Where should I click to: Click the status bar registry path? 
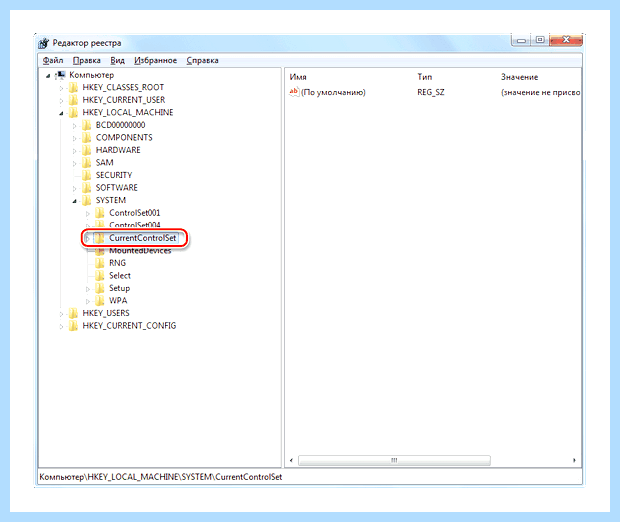point(161,477)
